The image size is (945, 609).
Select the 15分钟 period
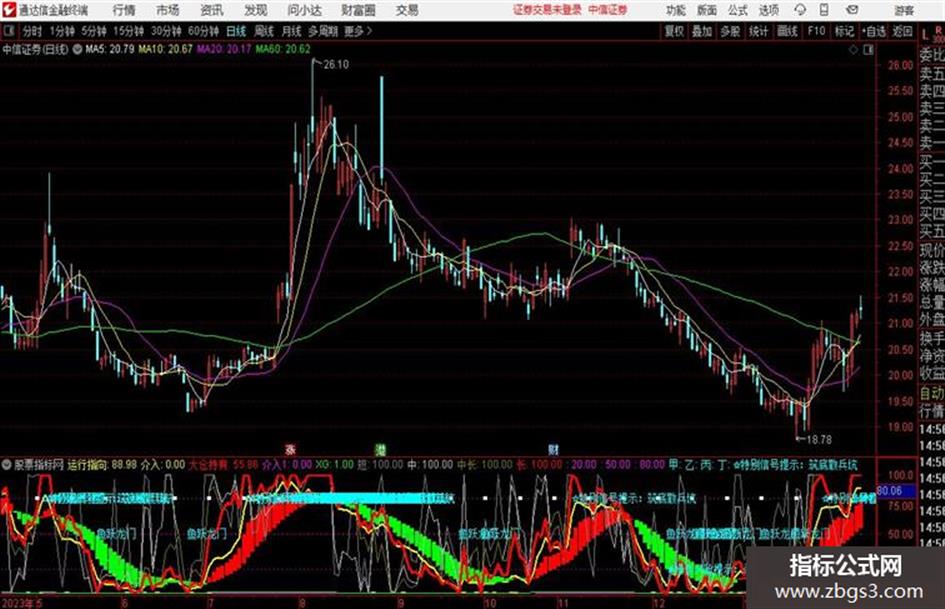pyautogui.click(x=128, y=31)
